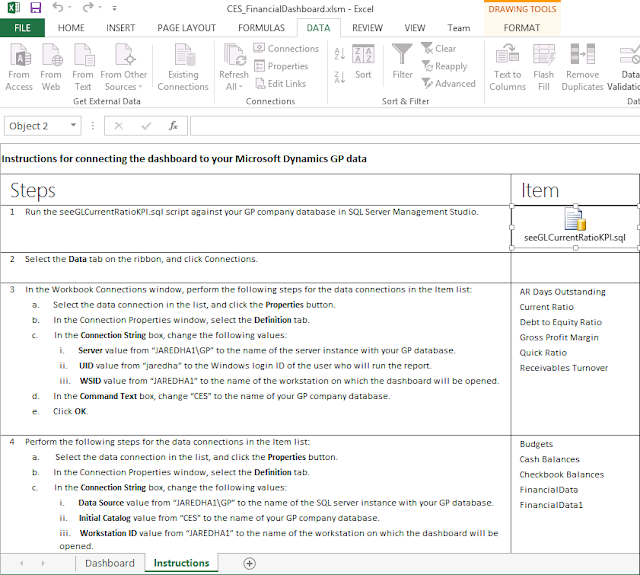The image size is (640, 575).
Task: Click the Connections button in ribbon
Action: click(287, 48)
